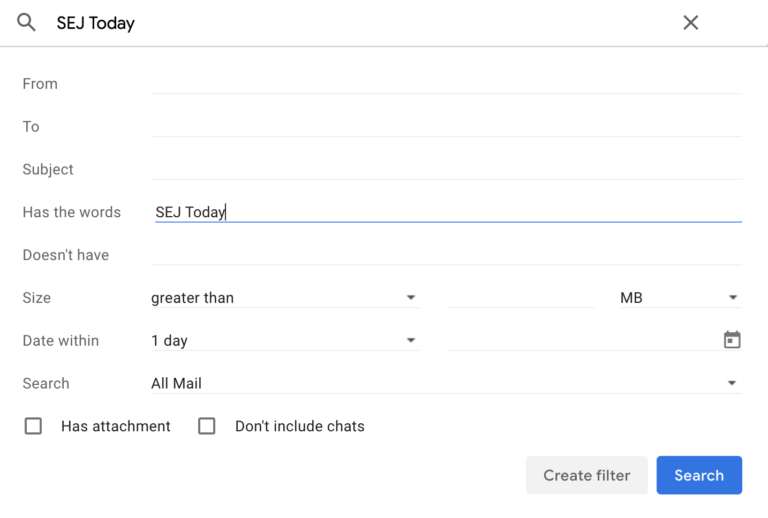
Task: Click the date input field
Action: (580, 341)
